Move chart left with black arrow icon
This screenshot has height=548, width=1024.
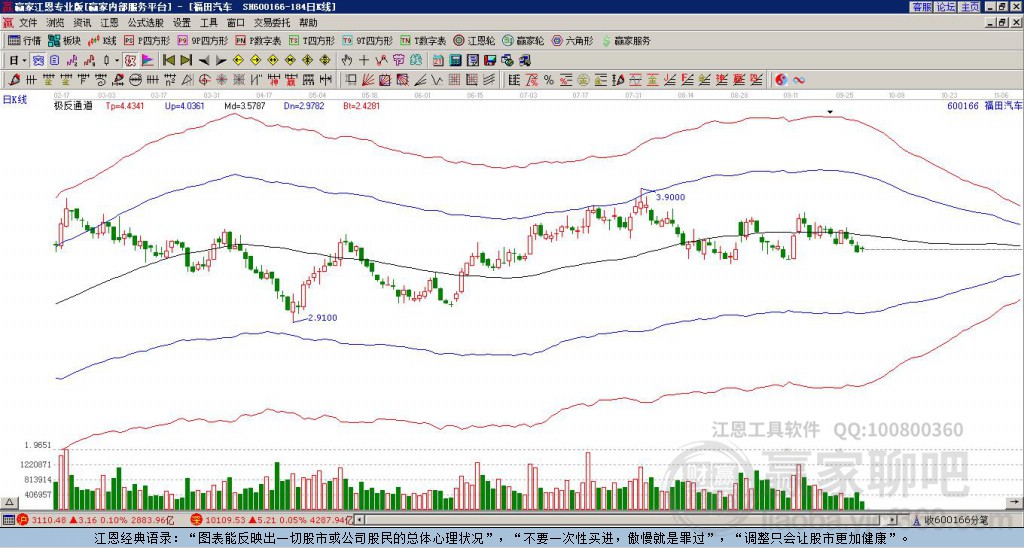pos(204,61)
